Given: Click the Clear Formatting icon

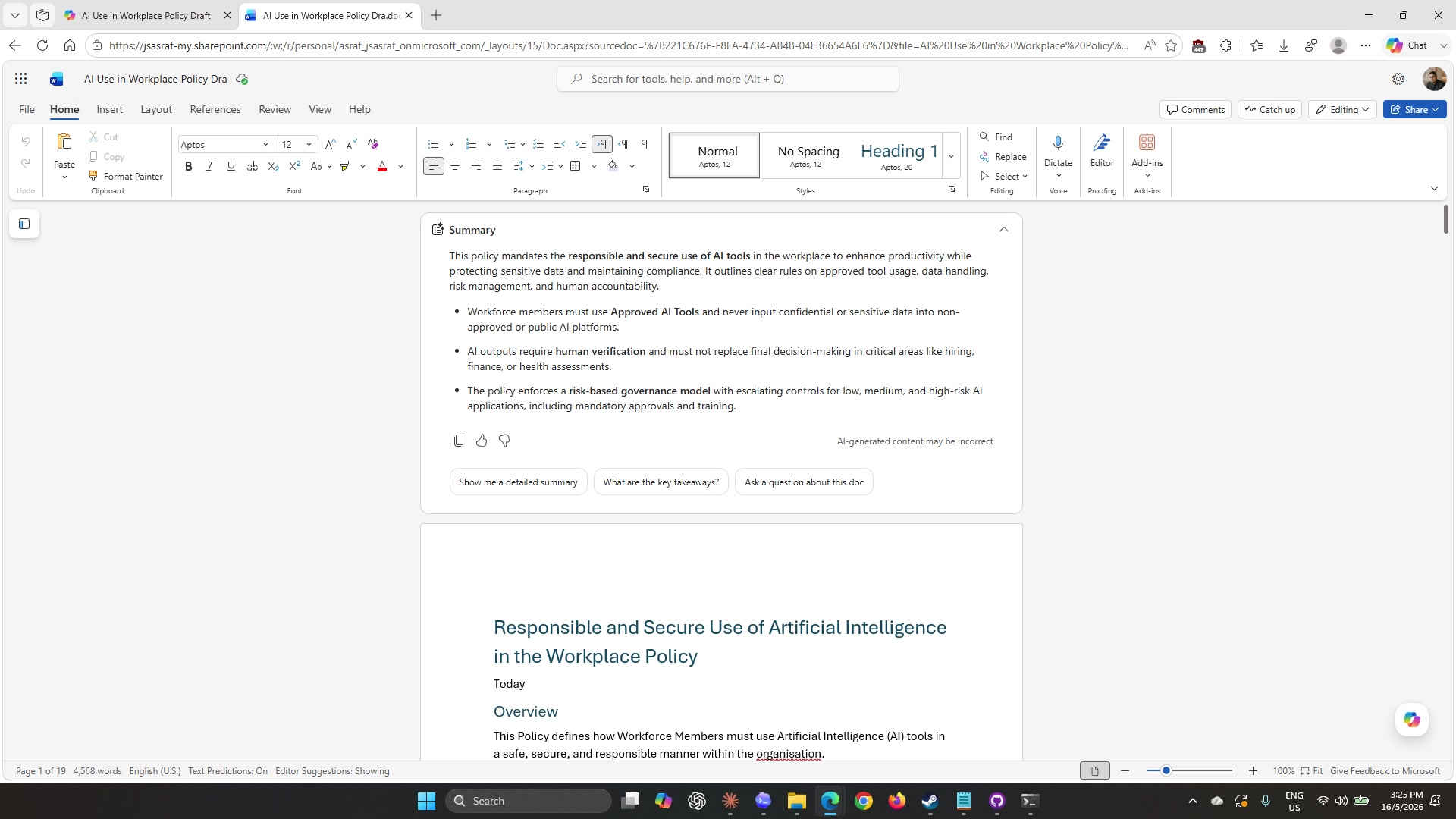Looking at the screenshot, I should (372, 144).
